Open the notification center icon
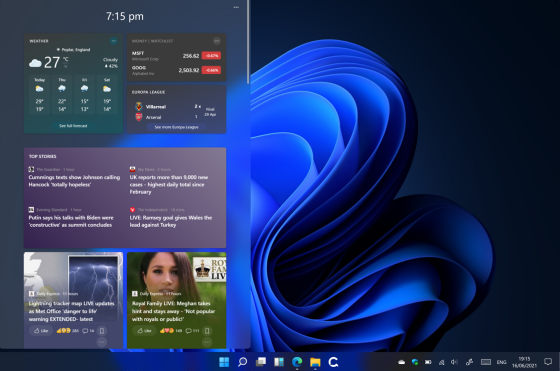This screenshot has height=371, width=560. 548,362
